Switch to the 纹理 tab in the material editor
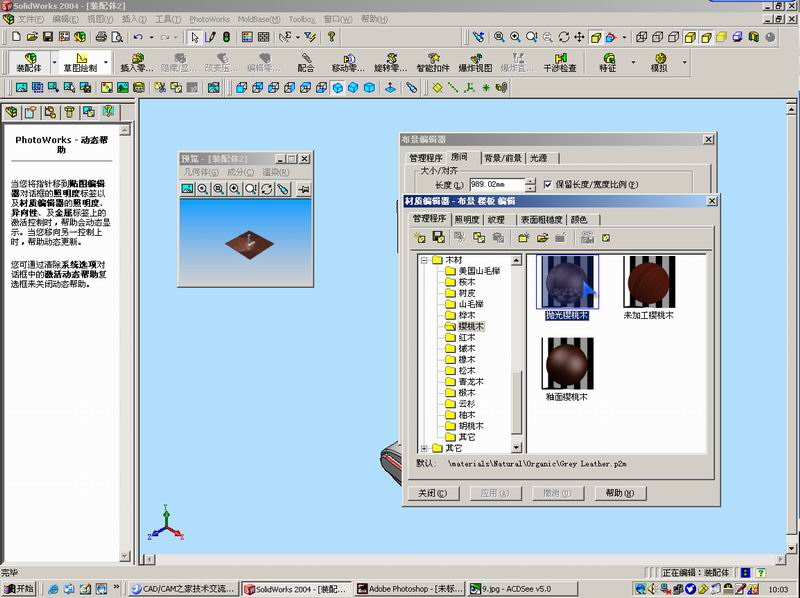Image resolution: width=800 pixels, height=598 pixels. pos(496,219)
